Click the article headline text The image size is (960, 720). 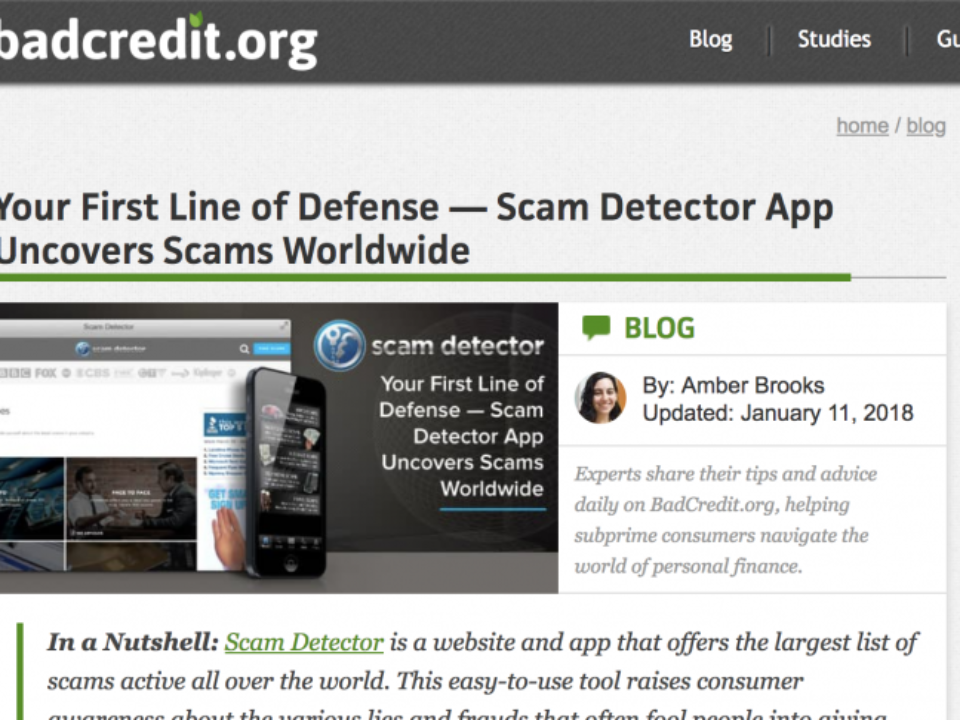(x=416, y=229)
